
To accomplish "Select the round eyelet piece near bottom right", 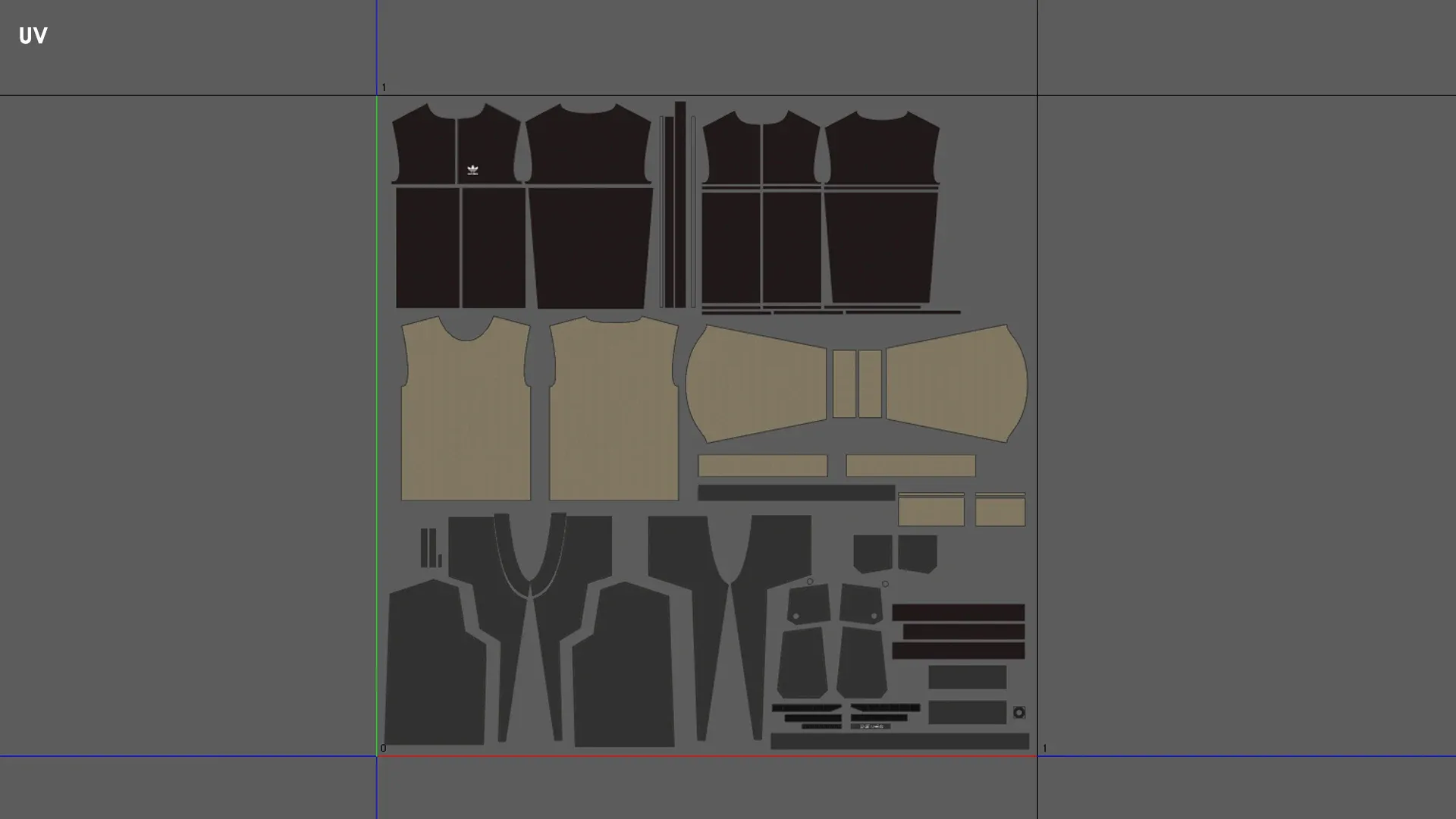I will point(1019,712).
